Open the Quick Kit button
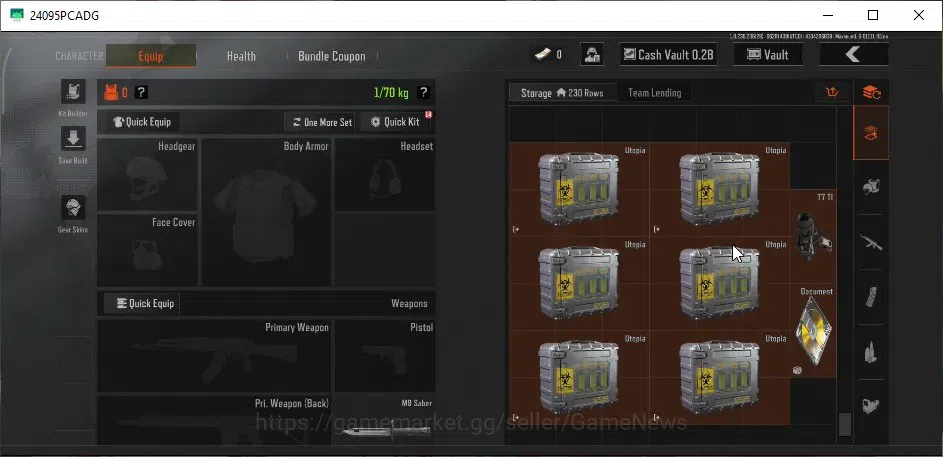The height and width of the screenshot is (457, 943). 395,122
